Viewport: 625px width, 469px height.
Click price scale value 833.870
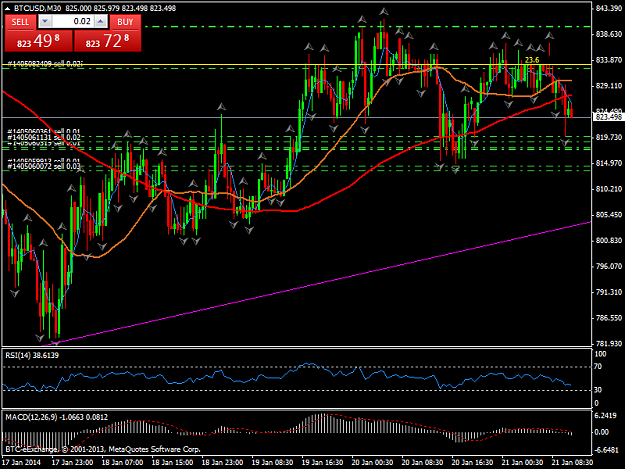[x=608, y=60]
